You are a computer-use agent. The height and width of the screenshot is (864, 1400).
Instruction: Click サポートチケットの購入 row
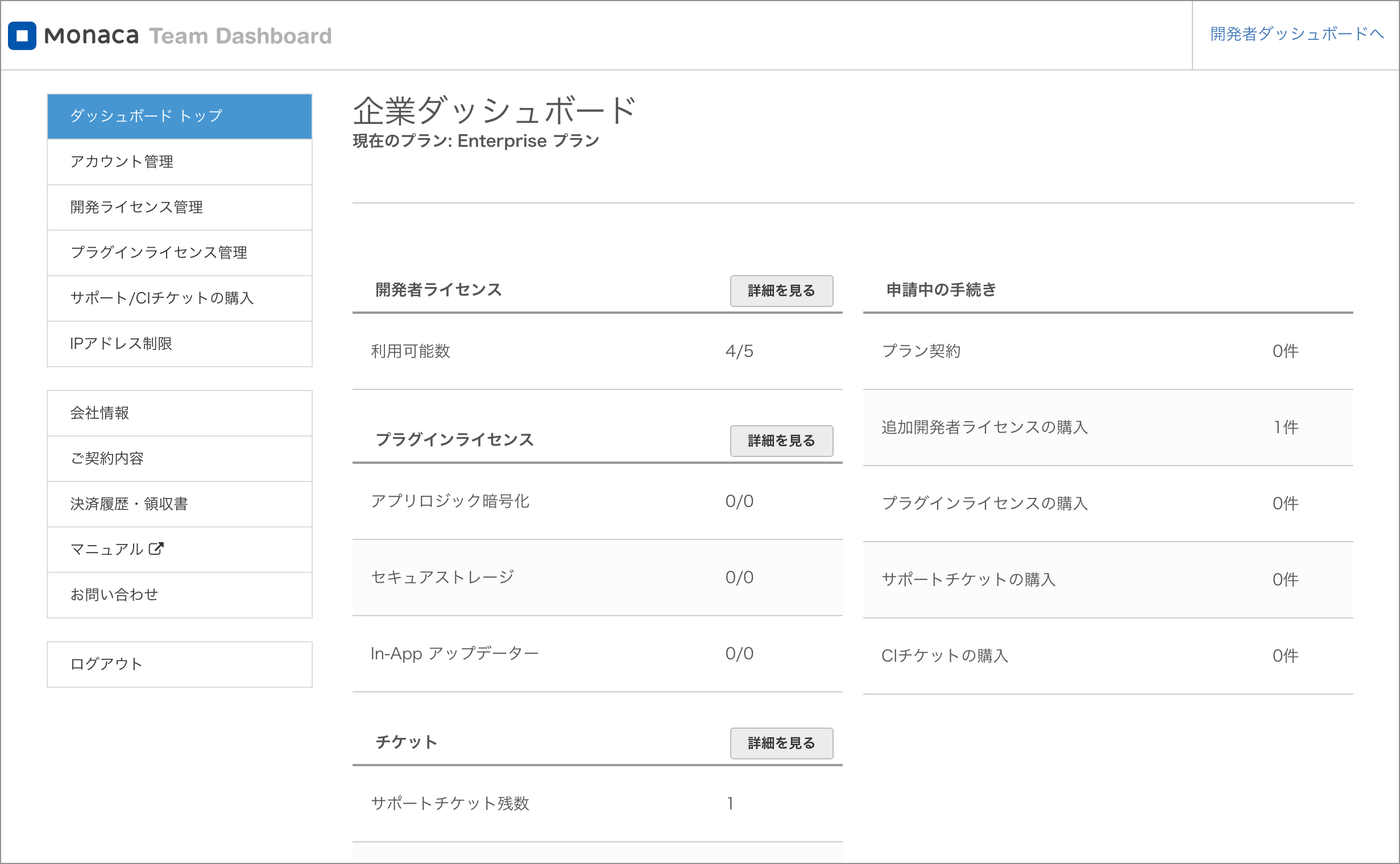coord(1108,580)
